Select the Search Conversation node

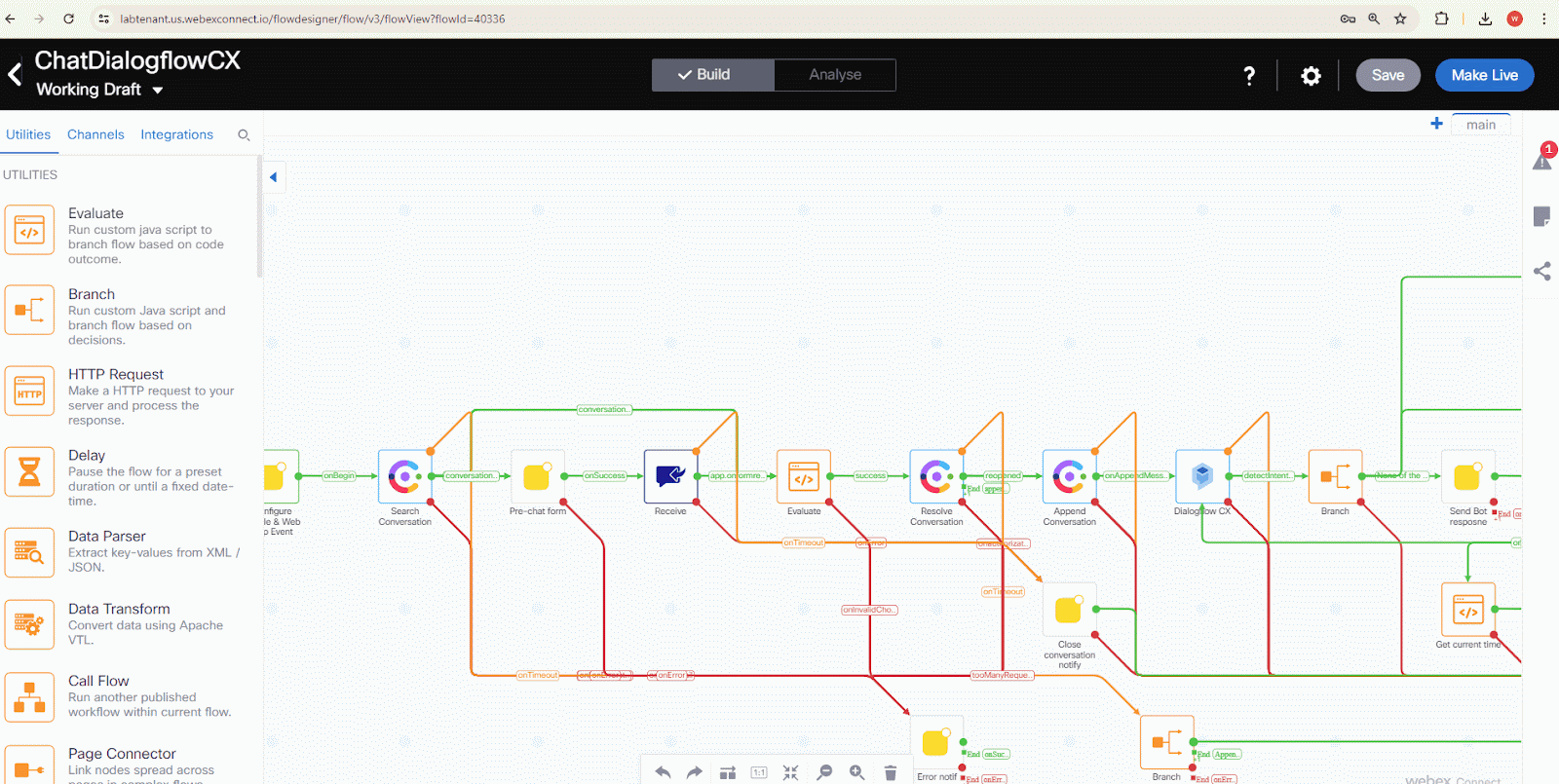click(x=404, y=476)
